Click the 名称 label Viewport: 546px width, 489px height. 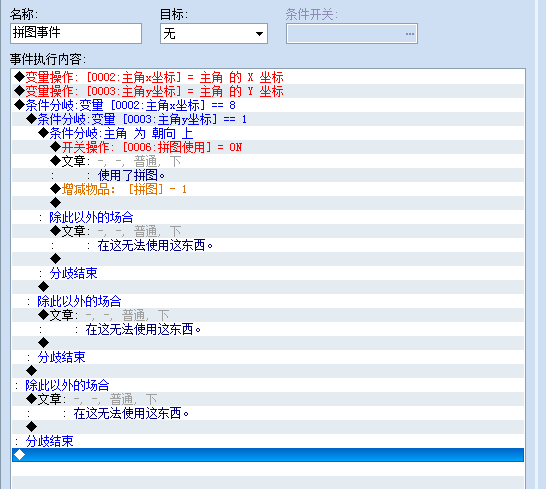[24, 14]
